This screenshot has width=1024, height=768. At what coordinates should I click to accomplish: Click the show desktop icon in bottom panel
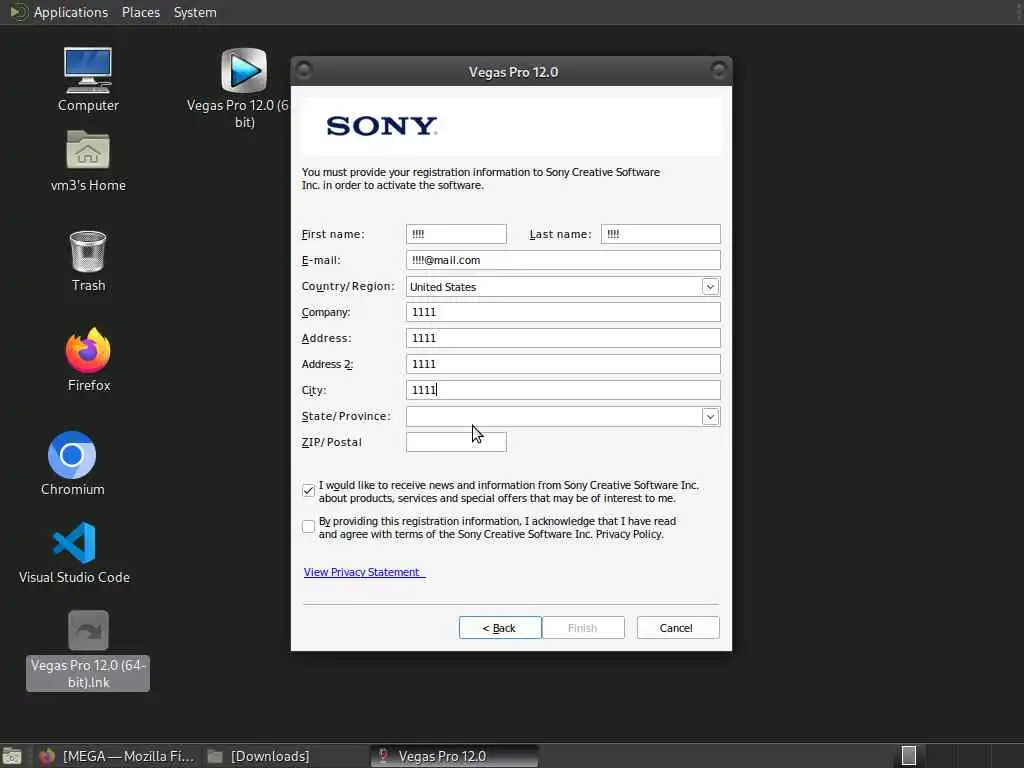(12, 756)
